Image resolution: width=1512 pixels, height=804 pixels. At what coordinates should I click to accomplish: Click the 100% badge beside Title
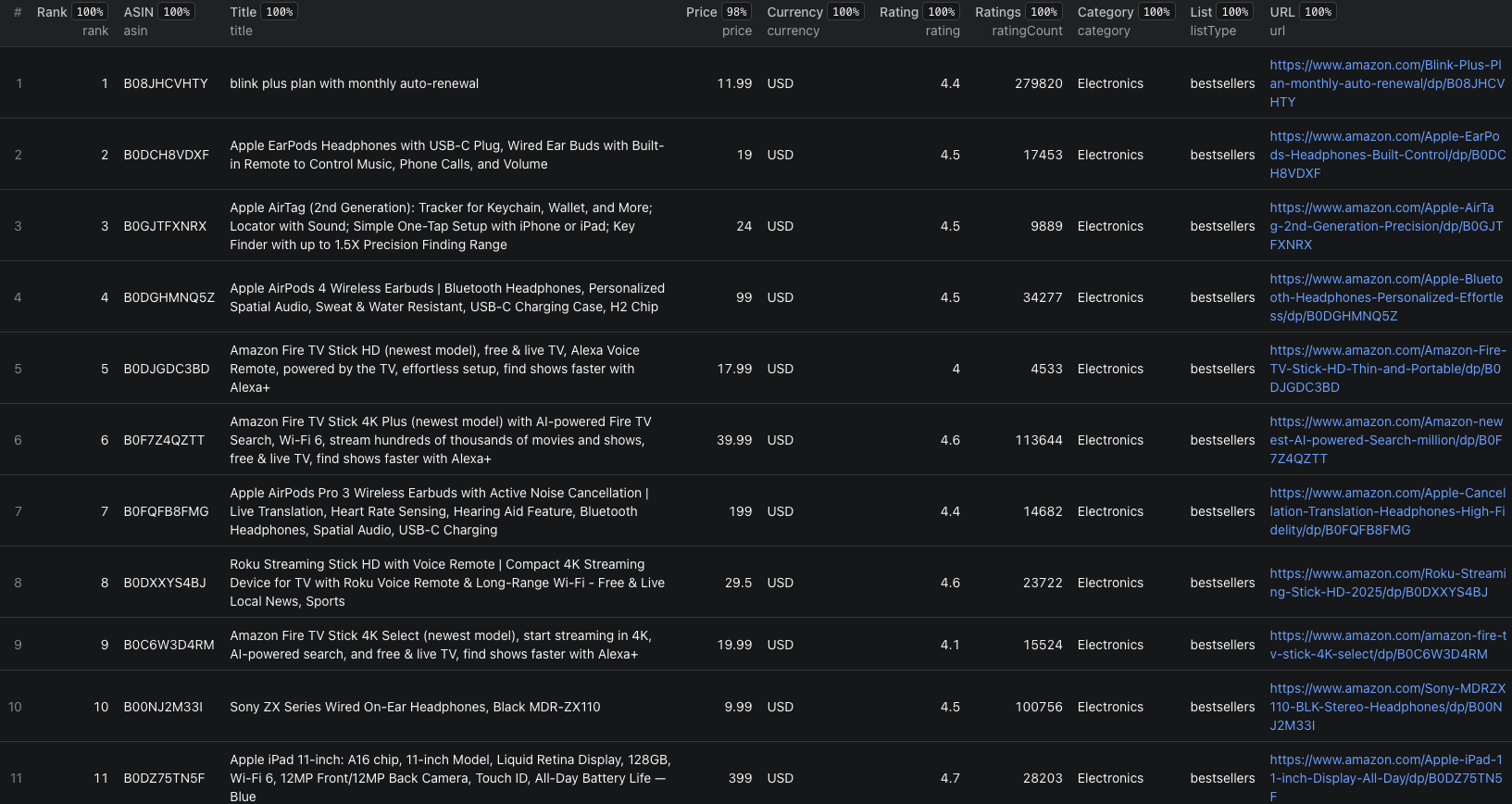click(x=280, y=12)
